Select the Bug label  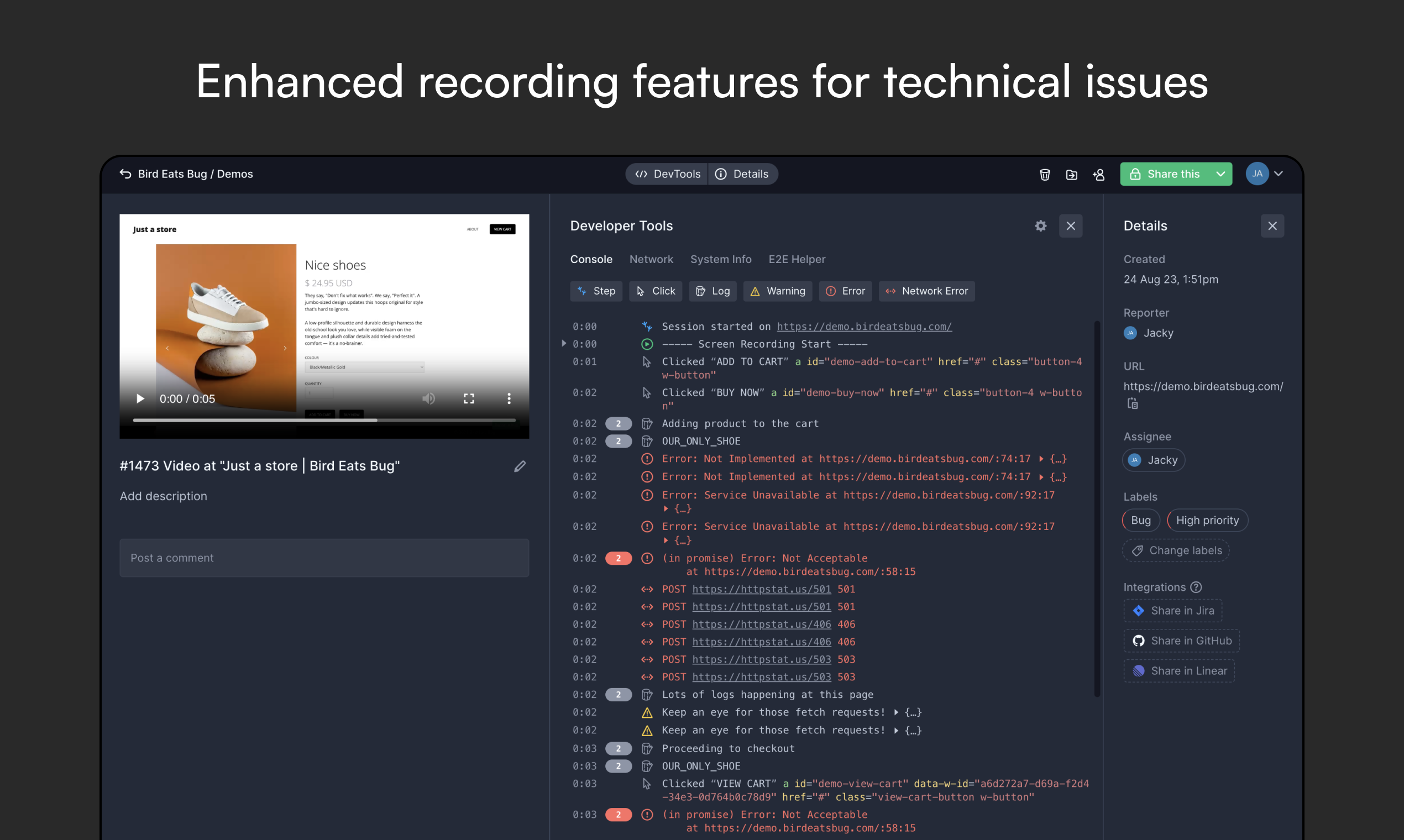[1141, 519]
